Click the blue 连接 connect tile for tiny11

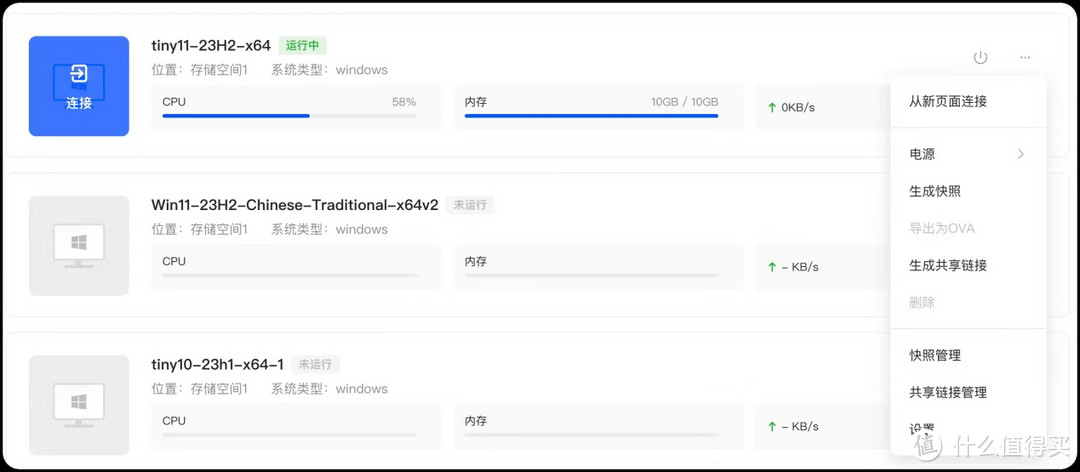(x=79, y=86)
